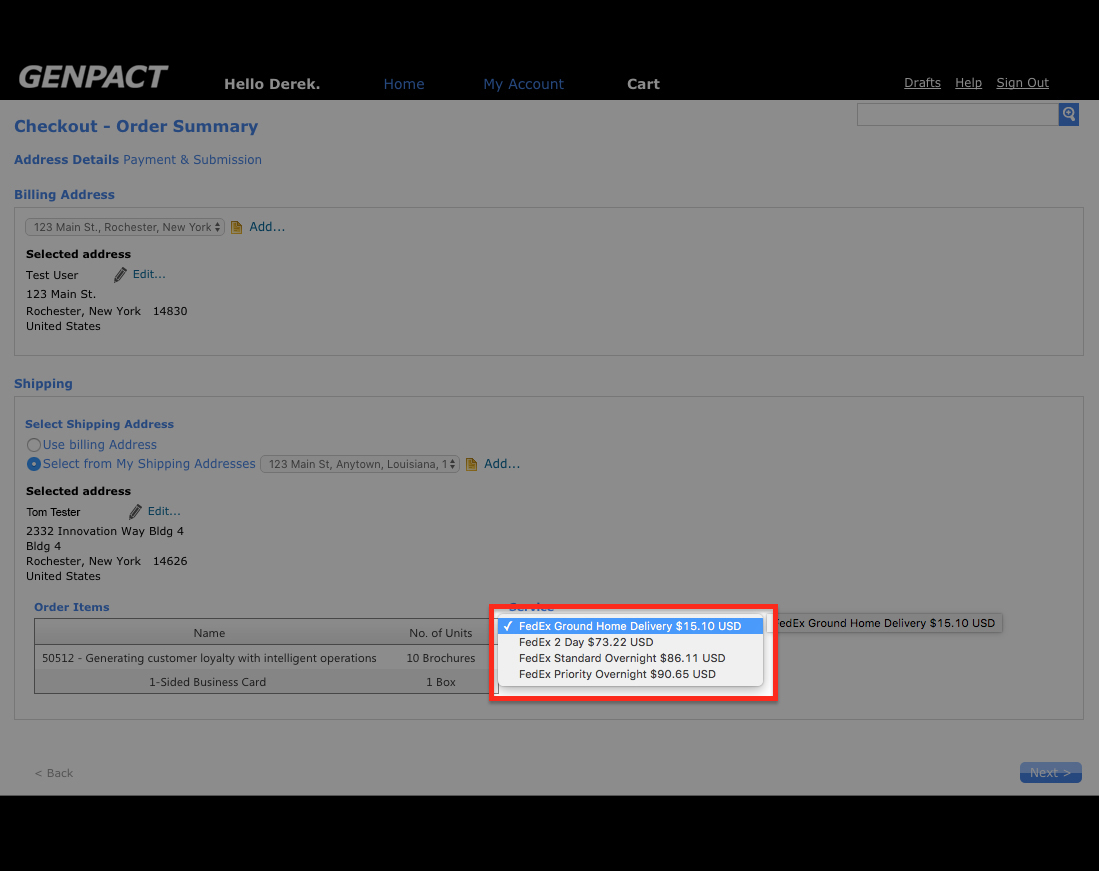
Task: Select FedEx Priority Overnight $90.65 option
Action: pyautogui.click(x=617, y=674)
